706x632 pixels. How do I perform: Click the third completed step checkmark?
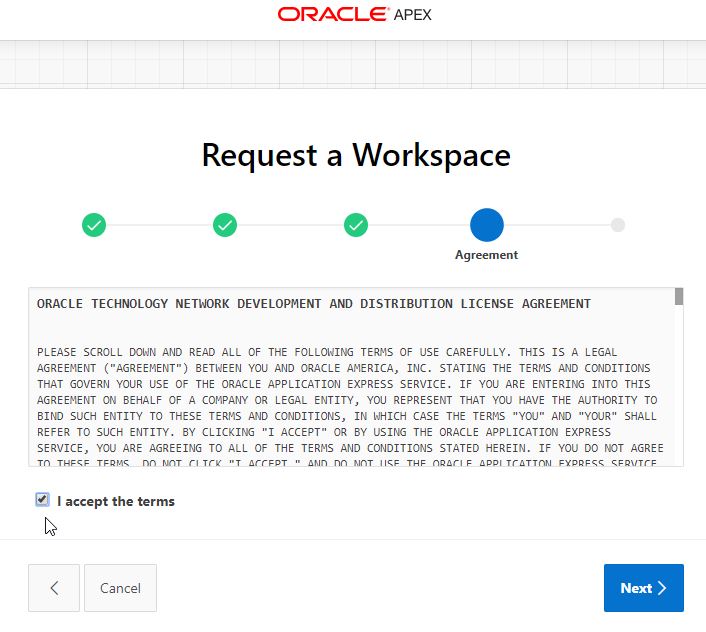pos(356,225)
